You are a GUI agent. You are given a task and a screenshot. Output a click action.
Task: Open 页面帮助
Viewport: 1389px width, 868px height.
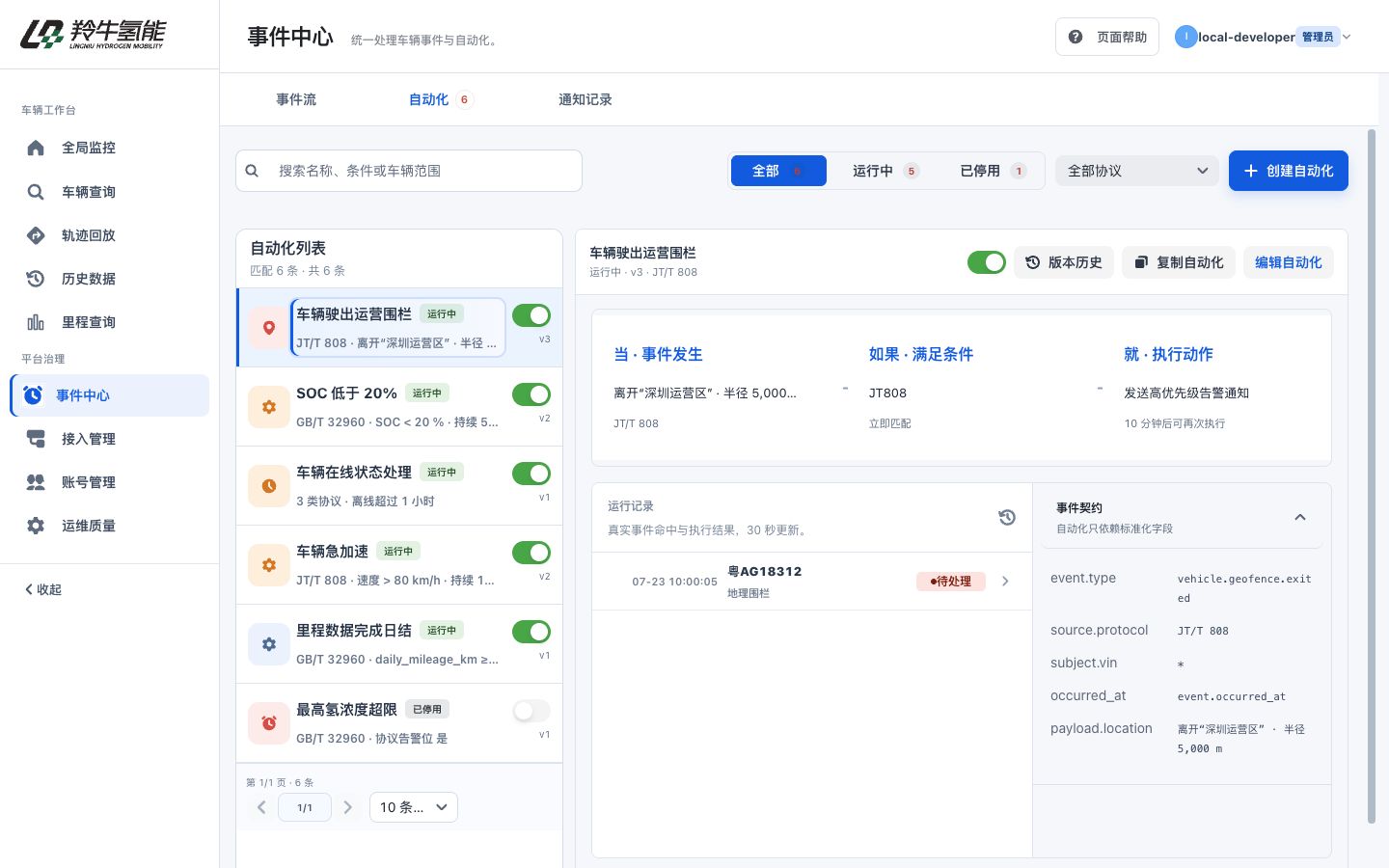1107,37
